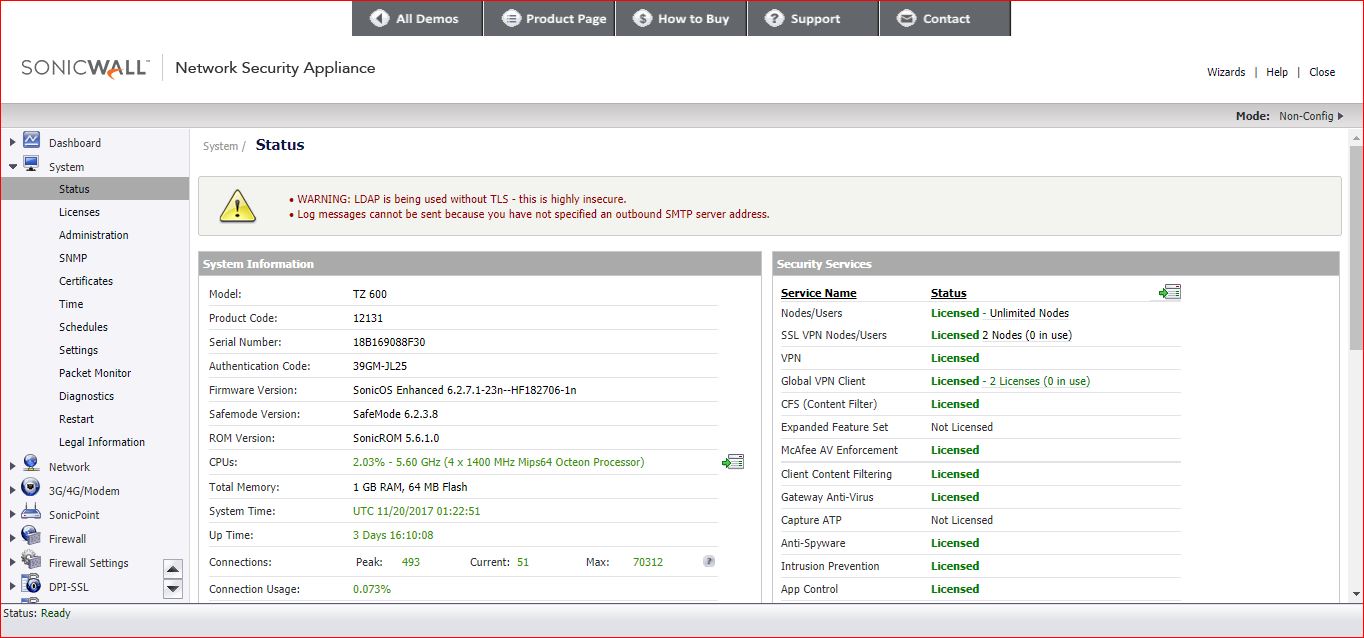Click the connections help question mark icon
Viewport: 1364px width, 638px height.
coord(709,562)
